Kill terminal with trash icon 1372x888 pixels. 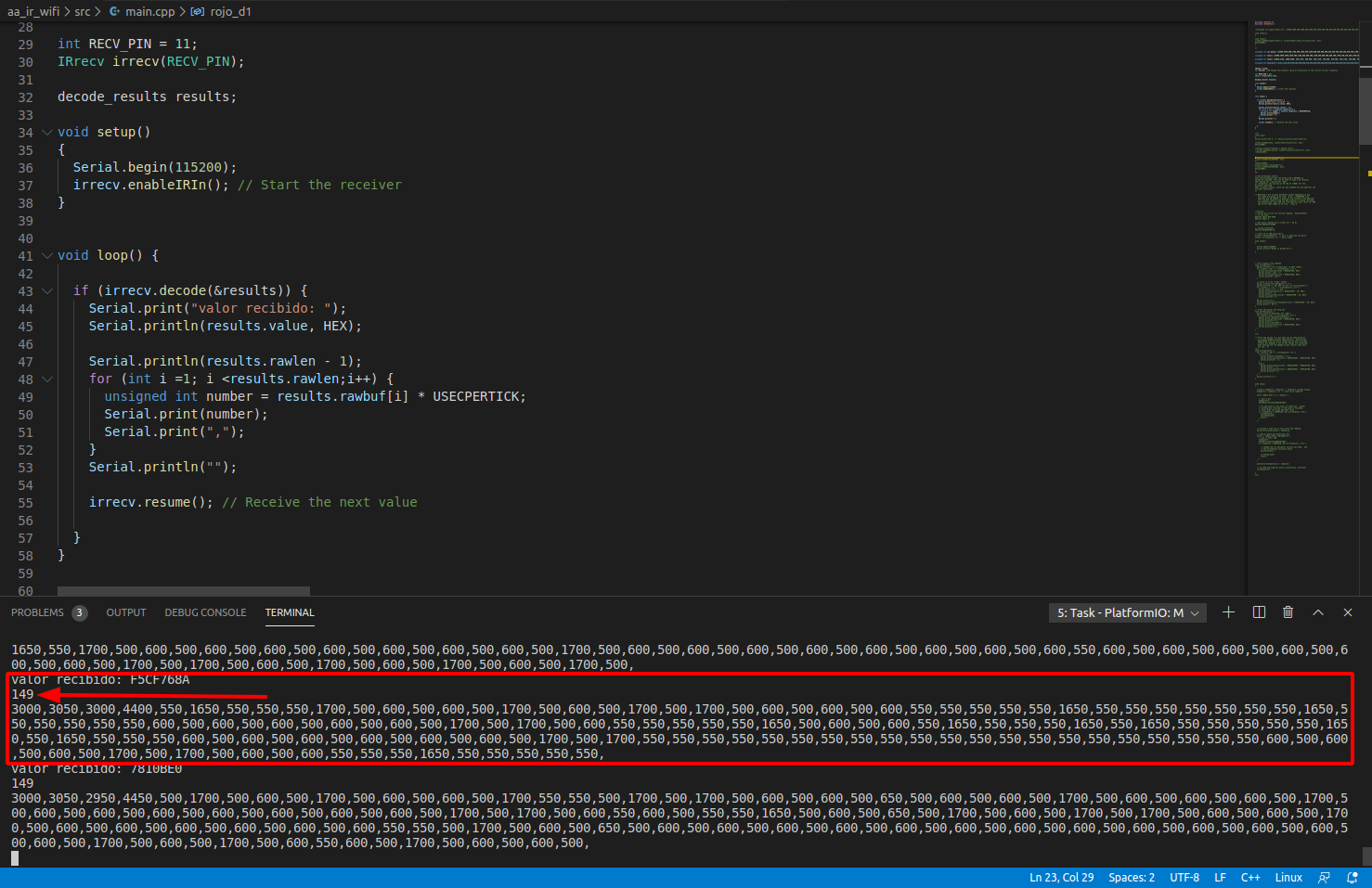[1288, 612]
